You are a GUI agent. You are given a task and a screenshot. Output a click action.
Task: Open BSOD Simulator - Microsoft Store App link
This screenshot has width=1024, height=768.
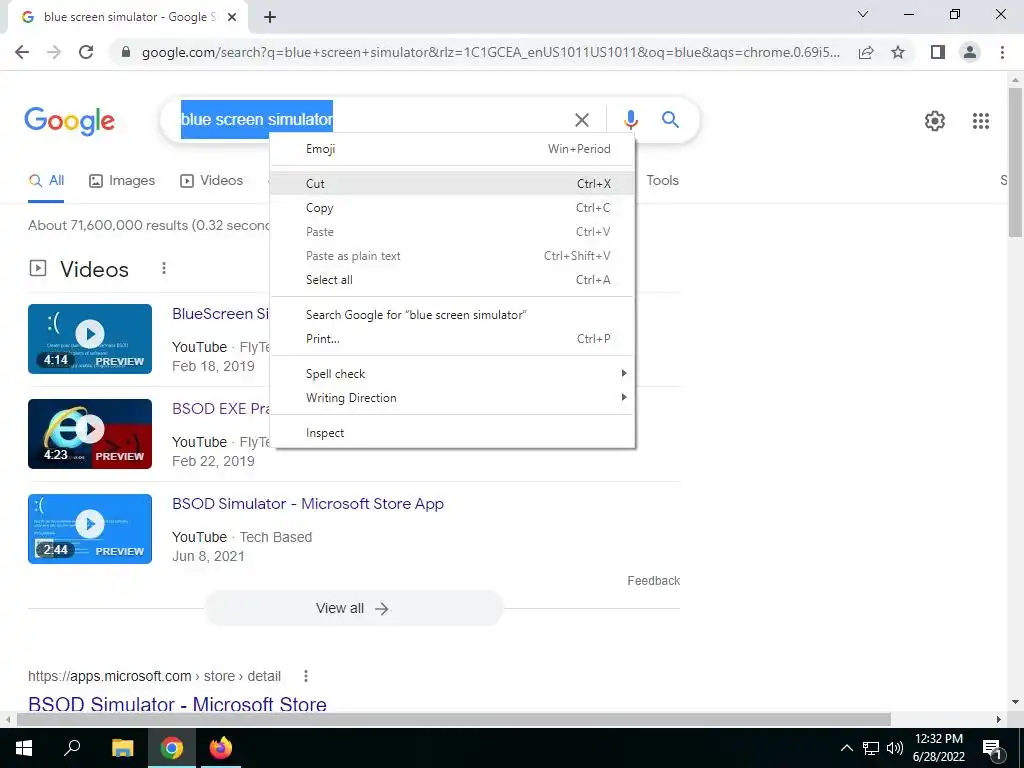point(308,504)
